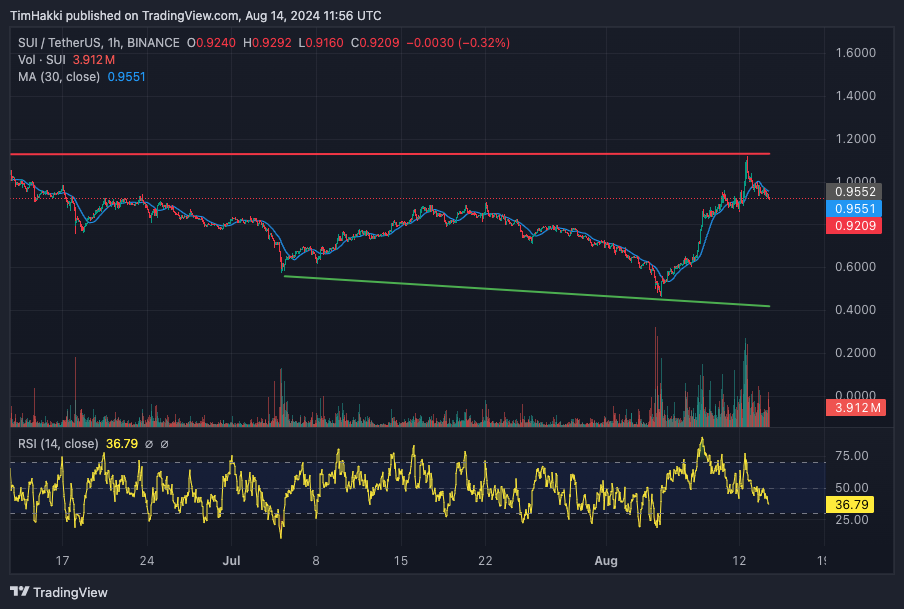The image size is (904, 609).
Task: Click the red 3.912 M volume axis label
Action: 851,407
